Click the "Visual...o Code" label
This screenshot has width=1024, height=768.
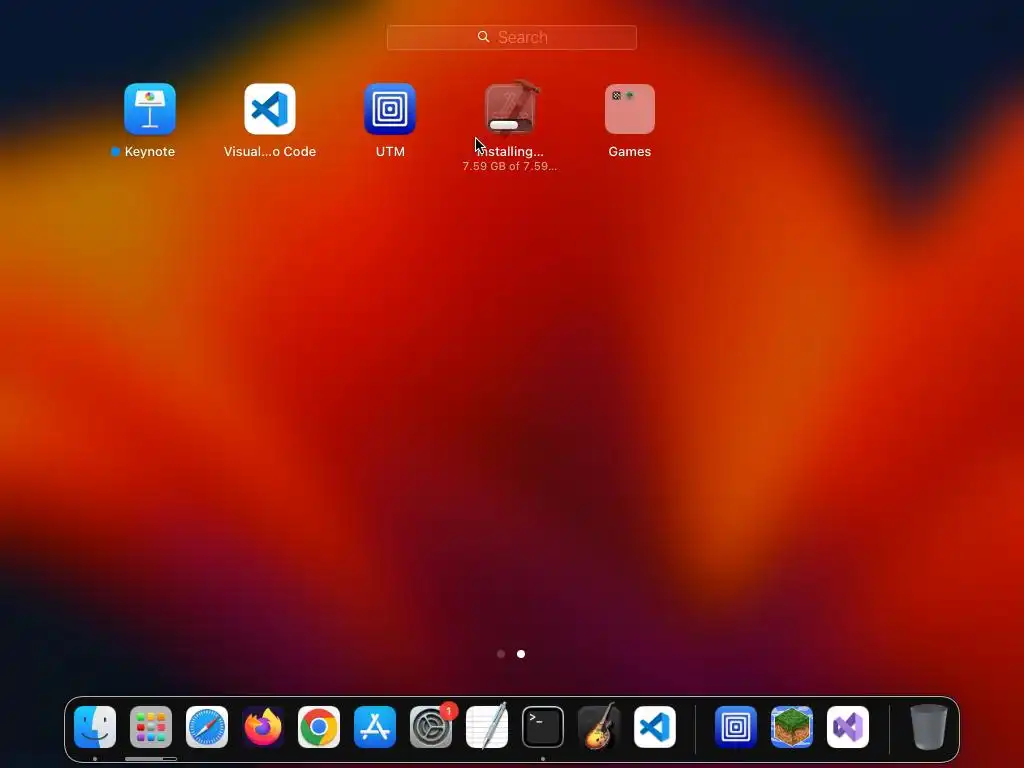(270, 152)
